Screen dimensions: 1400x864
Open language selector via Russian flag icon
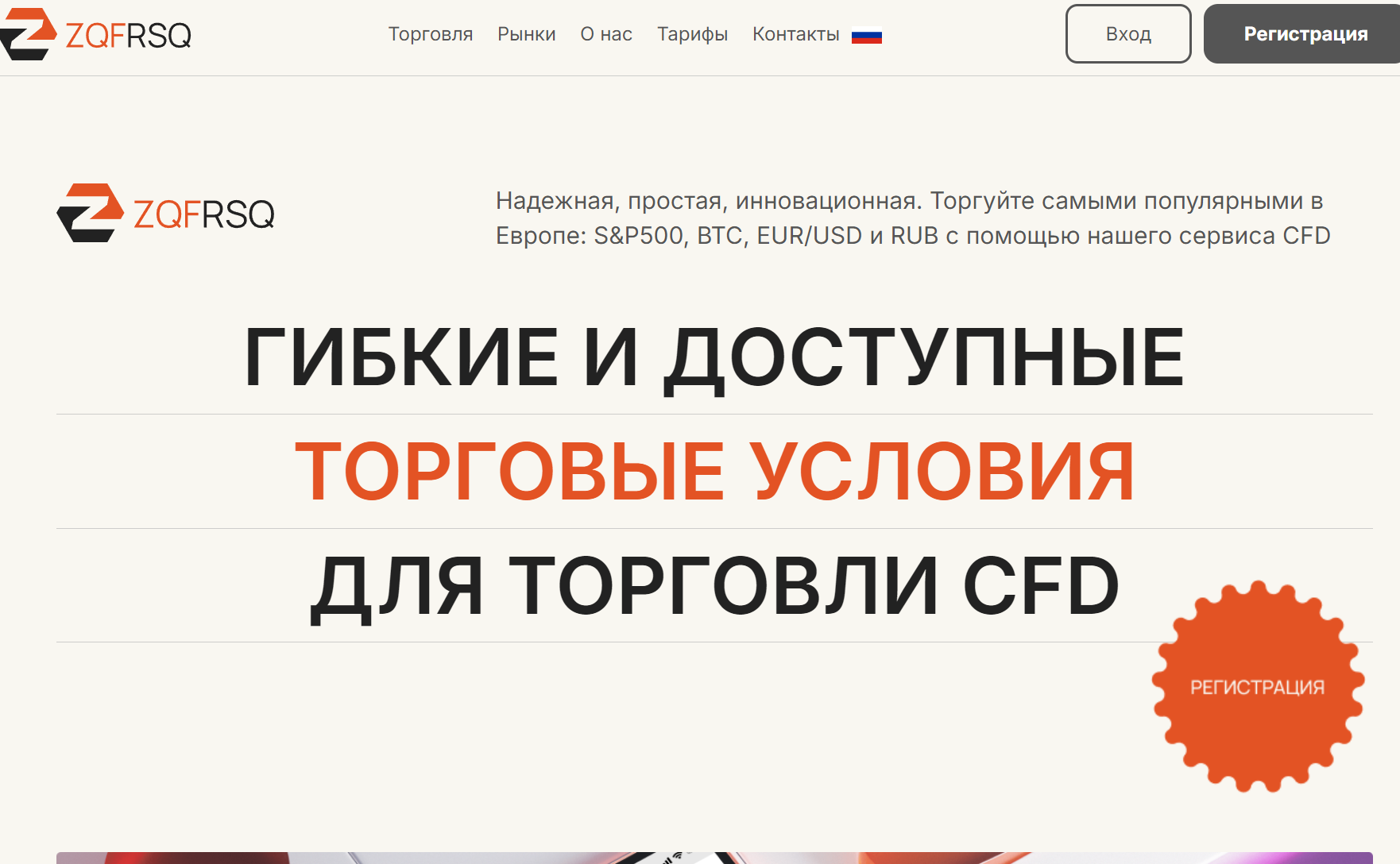tap(866, 37)
